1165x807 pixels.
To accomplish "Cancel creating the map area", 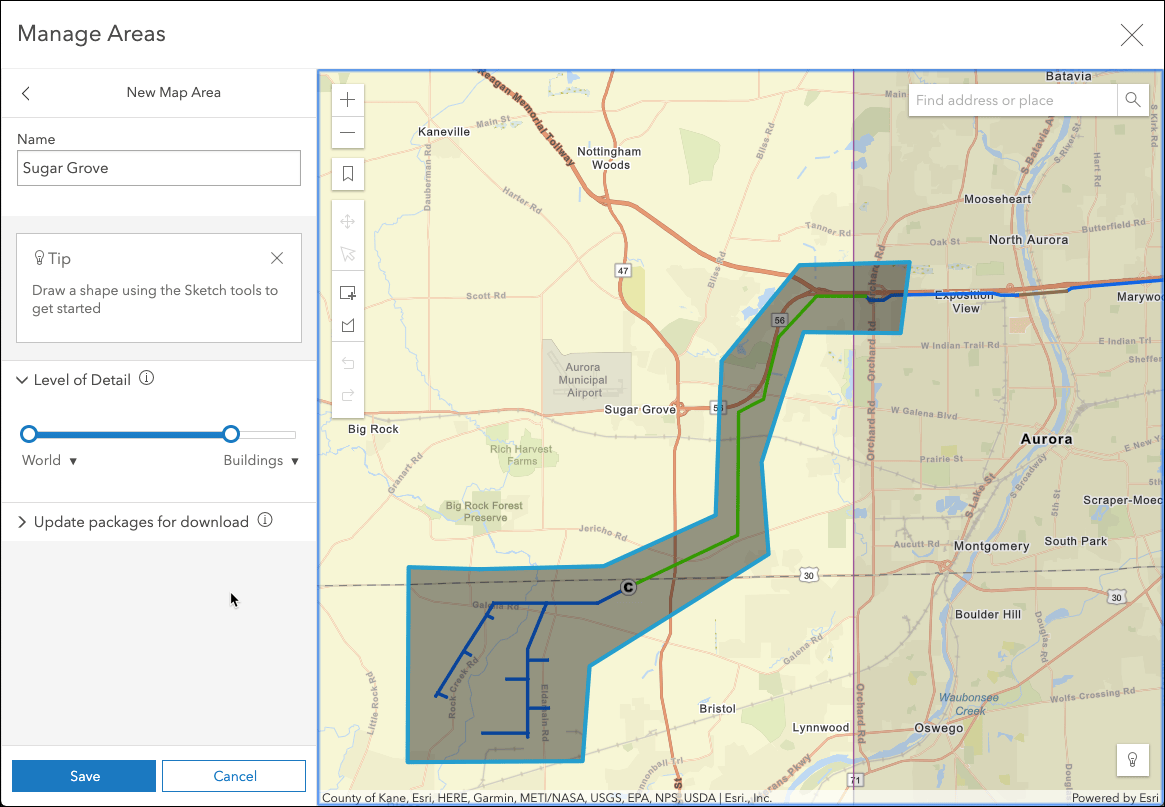I will (x=233, y=775).
